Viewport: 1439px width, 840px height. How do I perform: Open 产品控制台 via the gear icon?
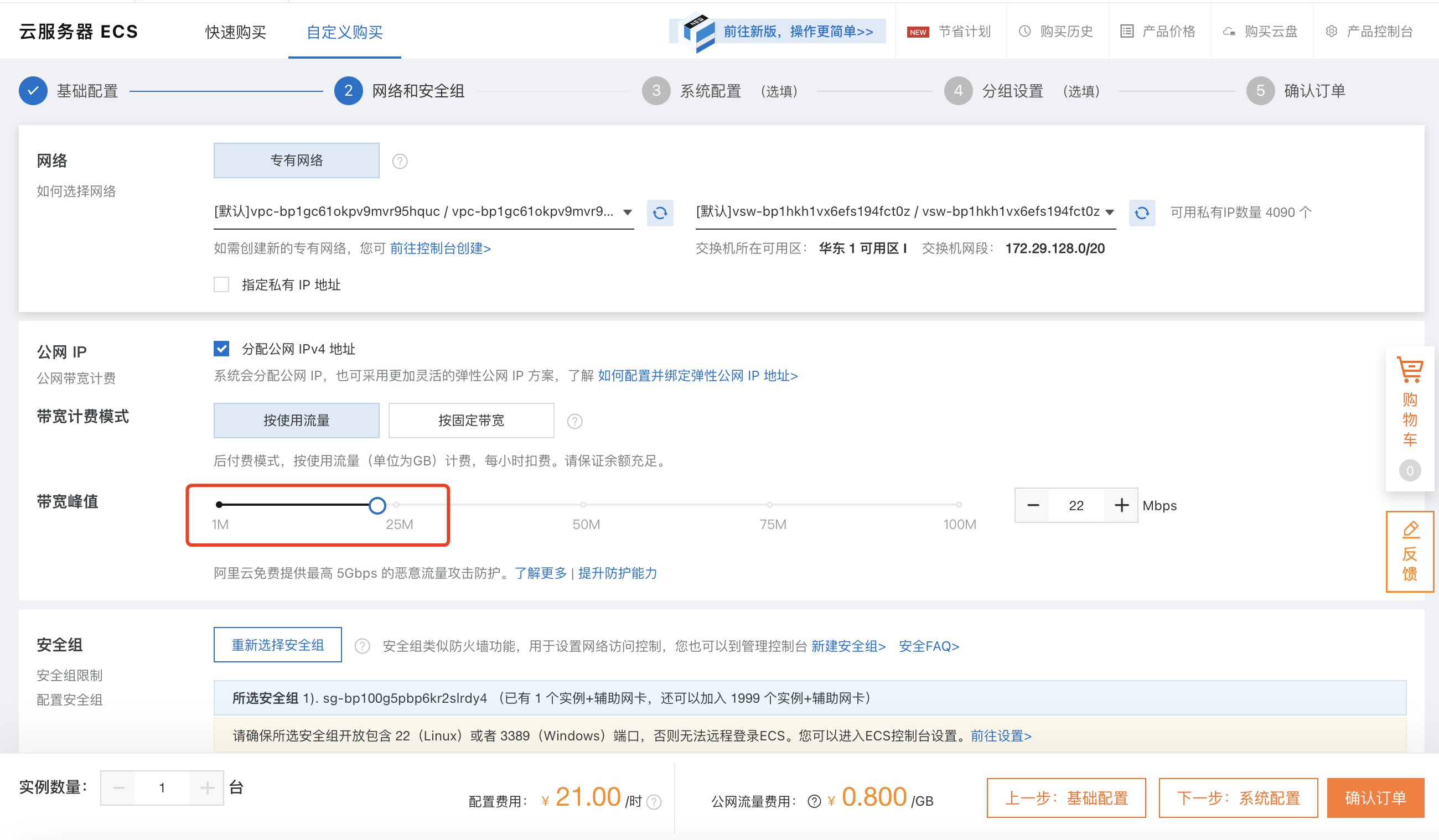pyautogui.click(x=1331, y=32)
